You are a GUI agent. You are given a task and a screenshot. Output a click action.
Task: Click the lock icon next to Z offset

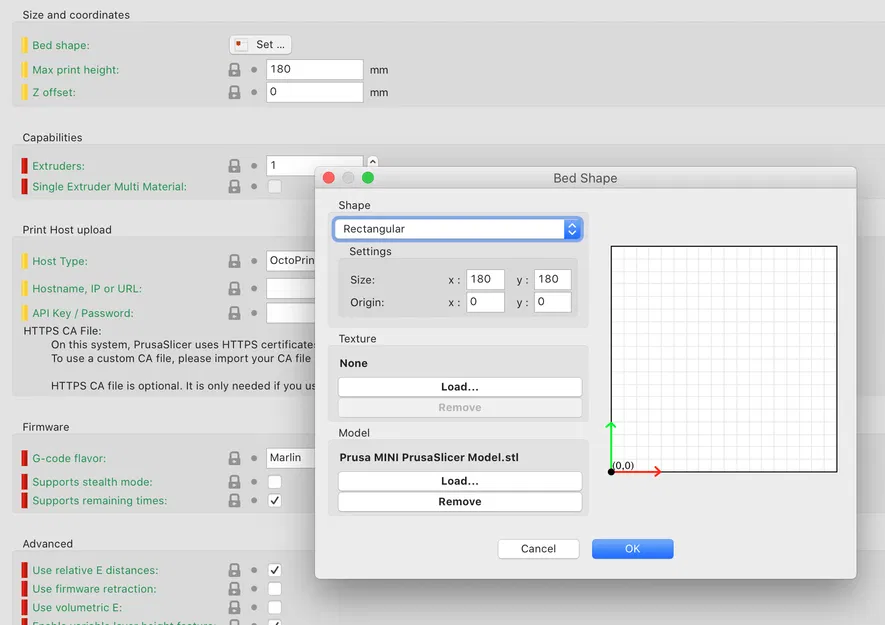tap(234, 92)
